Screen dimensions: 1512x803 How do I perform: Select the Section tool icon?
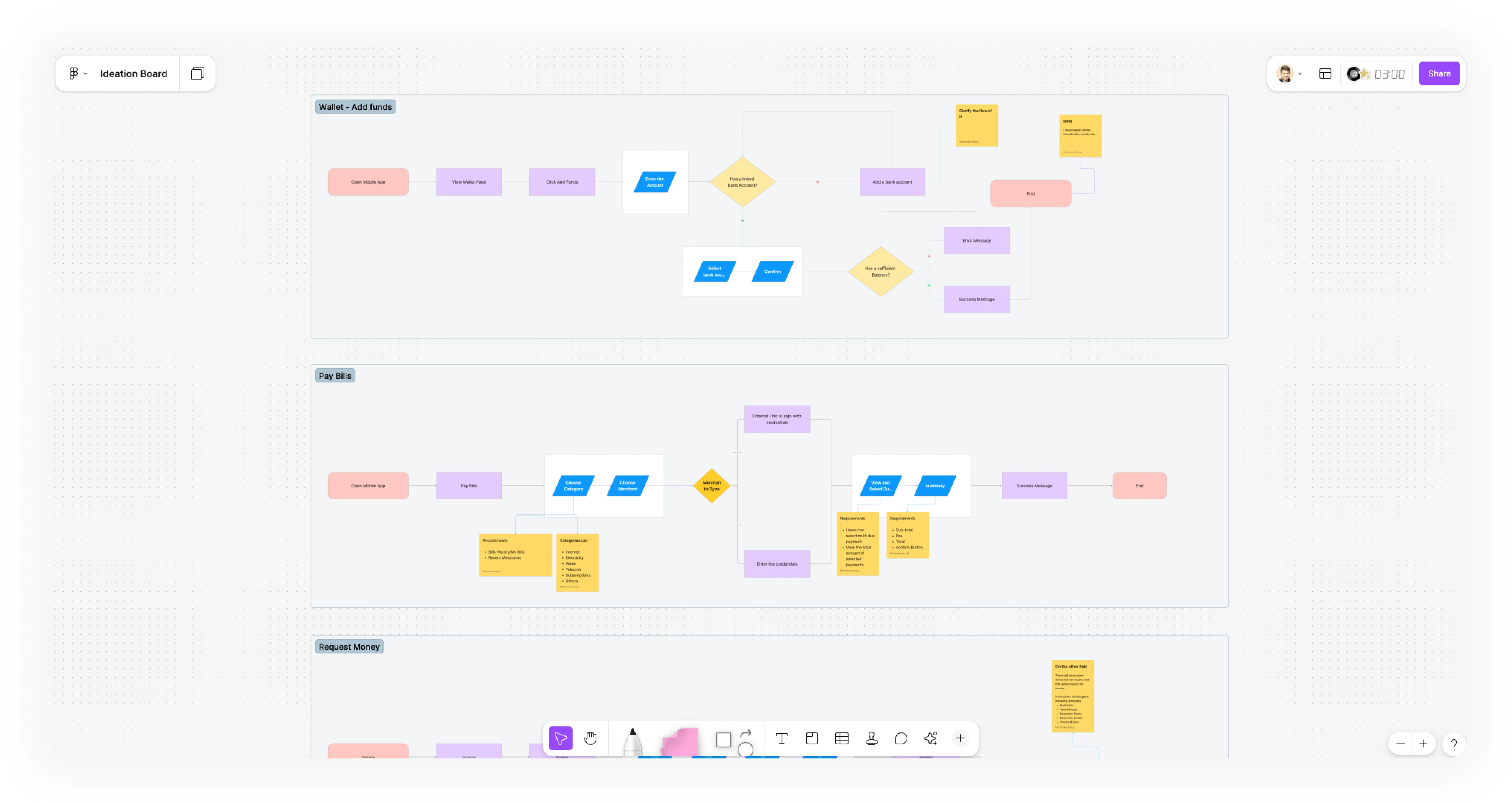[x=812, y=738]
